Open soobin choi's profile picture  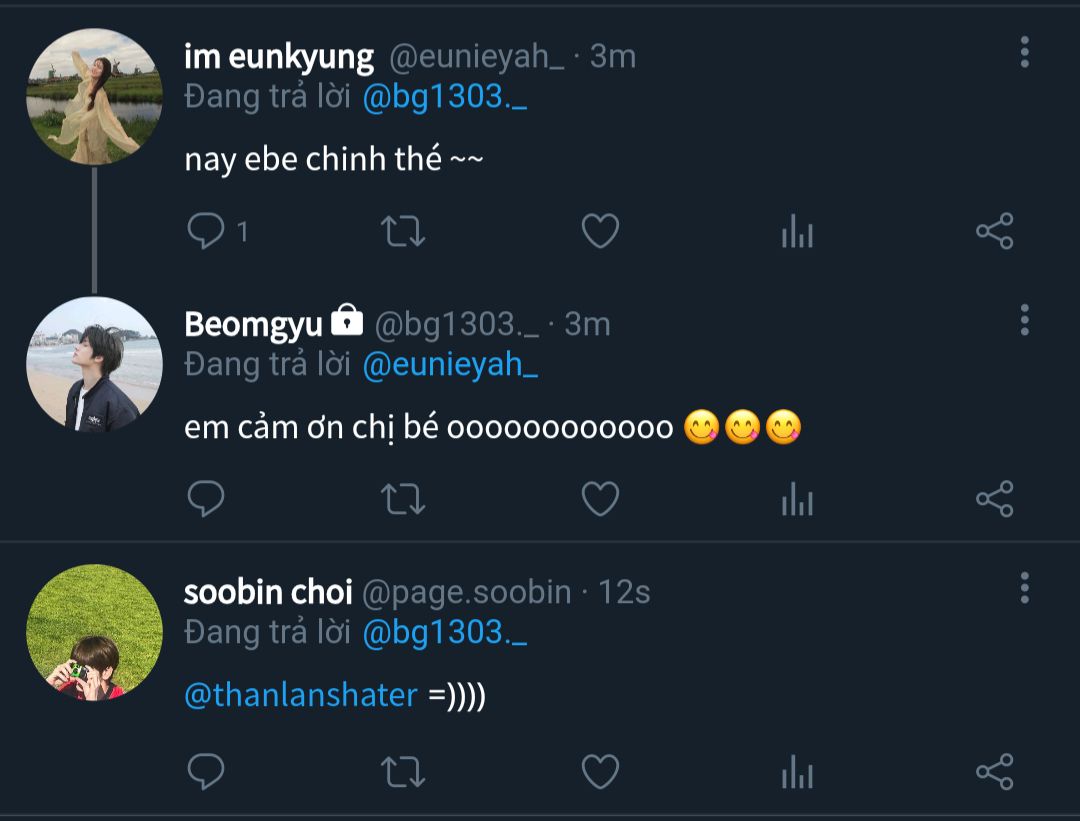coord(94,632)
